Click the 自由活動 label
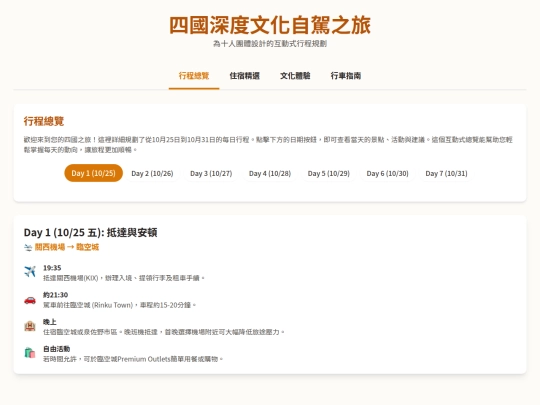The image size is (540, 405). [x=56, y=349]
